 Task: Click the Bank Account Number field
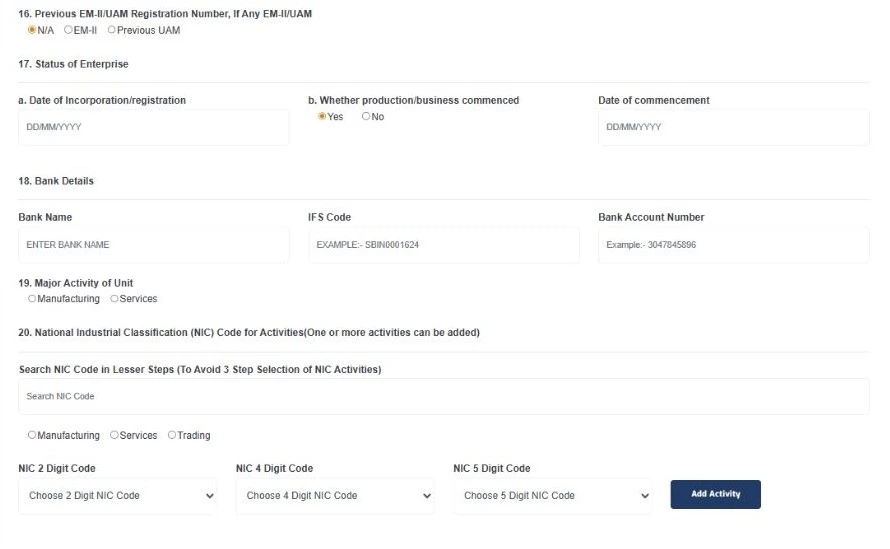pyautogui.click(x=733, y=245)
